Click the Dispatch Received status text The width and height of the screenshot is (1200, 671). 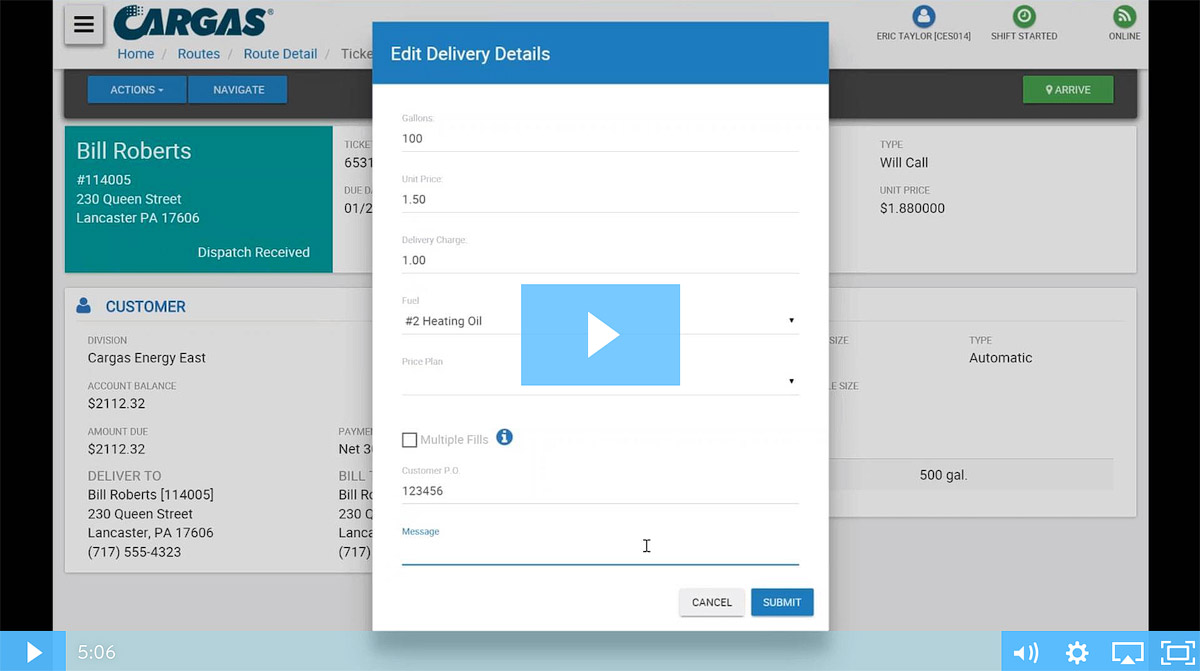click(x=254, y=252)
